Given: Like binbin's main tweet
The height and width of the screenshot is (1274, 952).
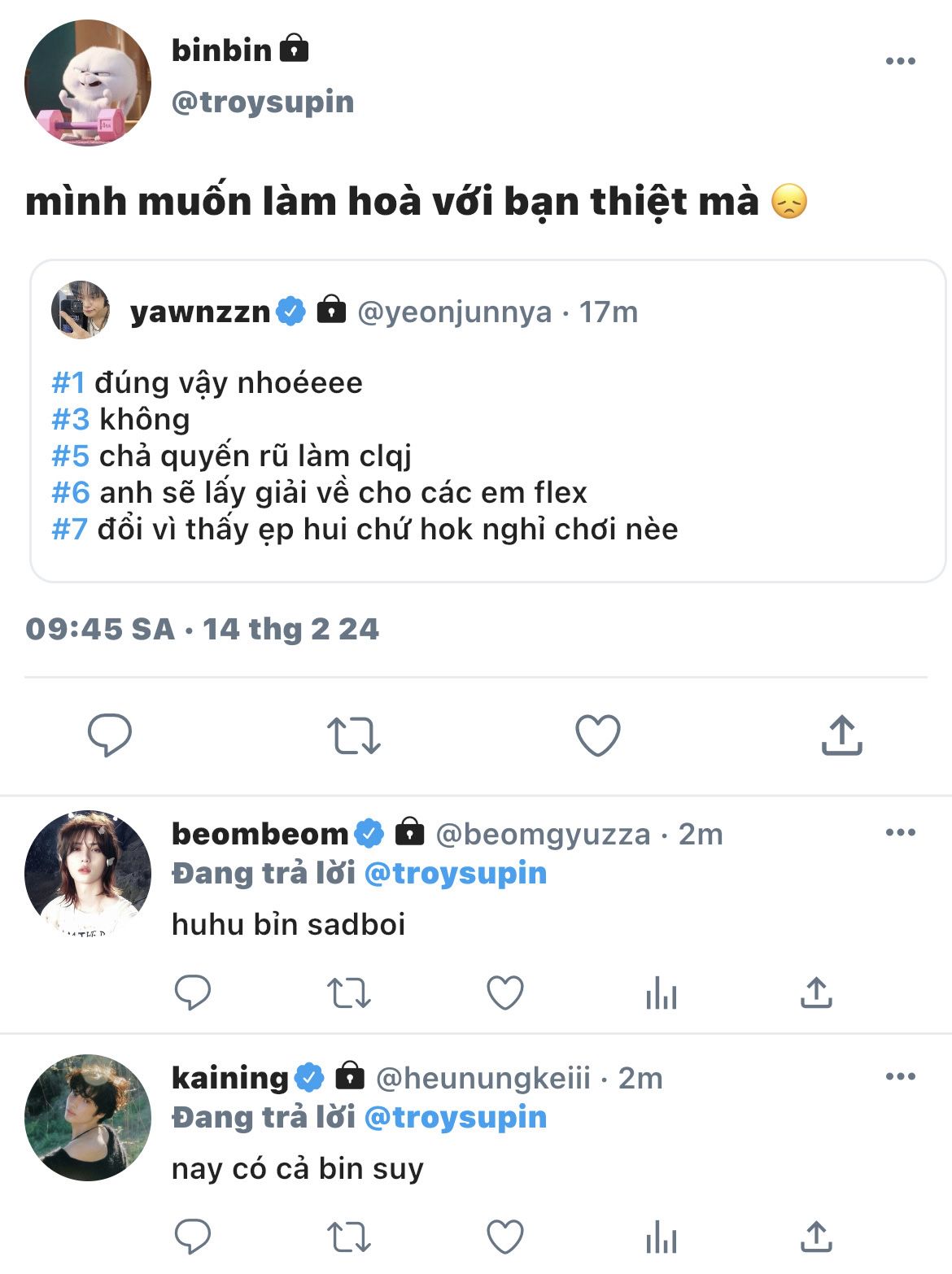Looking at the screenshot, I should pyautogui.click(x=597, y=735).
